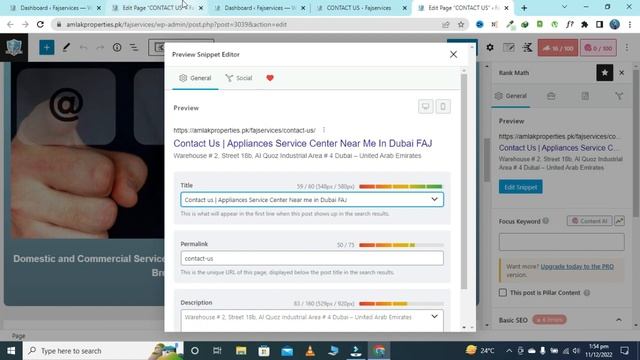Image resolution: width=640 pixels, height=360 pixels.
Task: Open Schema tab icon in Rank Math
Action: click(585, 96)
